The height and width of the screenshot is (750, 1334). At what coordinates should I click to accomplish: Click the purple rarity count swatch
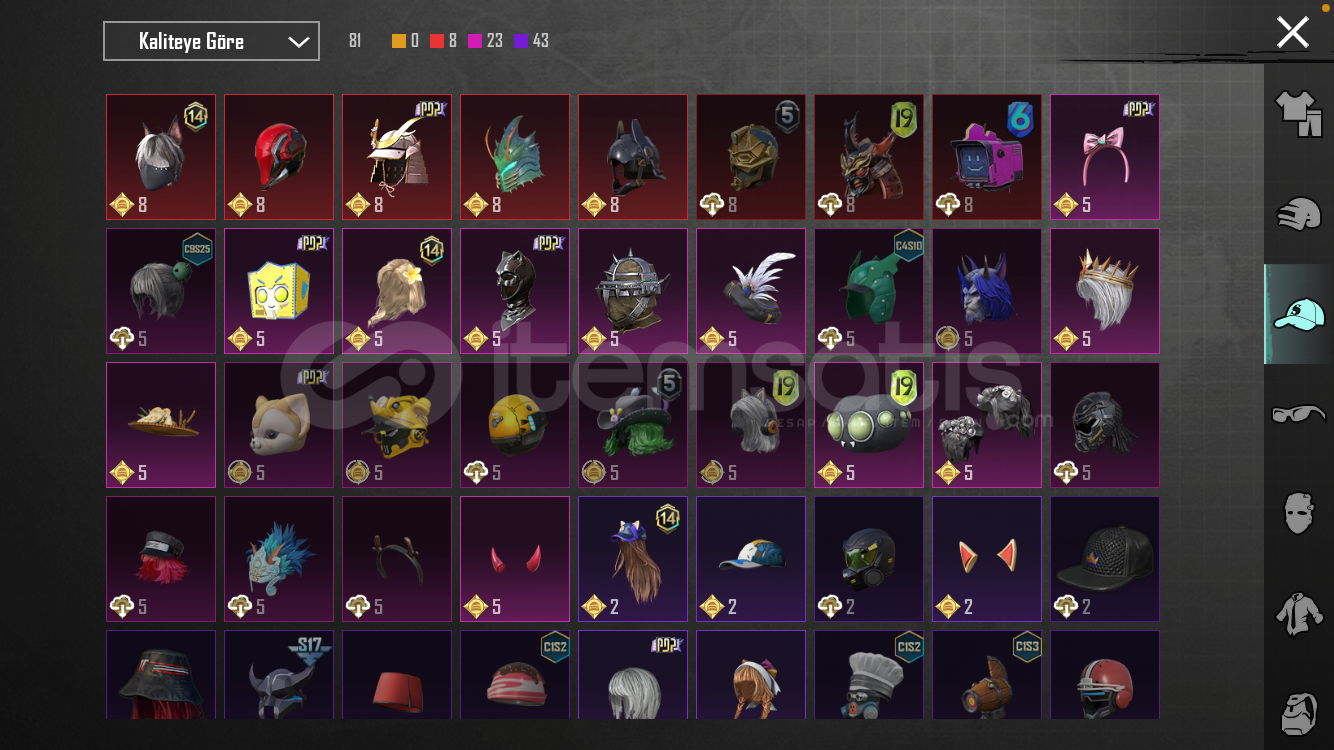point(520,41)
